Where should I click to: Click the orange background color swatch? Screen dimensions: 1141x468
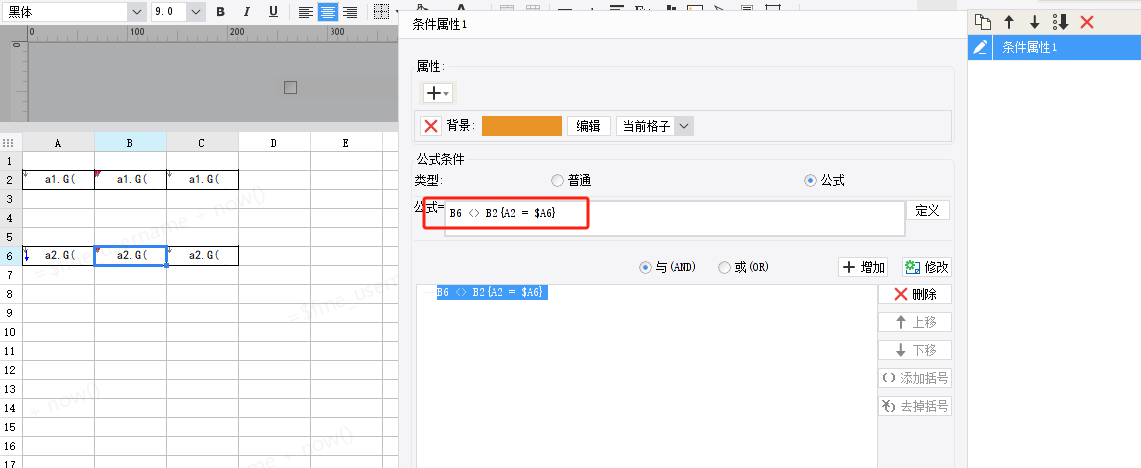pyautogui.click(x=522, y=126)
